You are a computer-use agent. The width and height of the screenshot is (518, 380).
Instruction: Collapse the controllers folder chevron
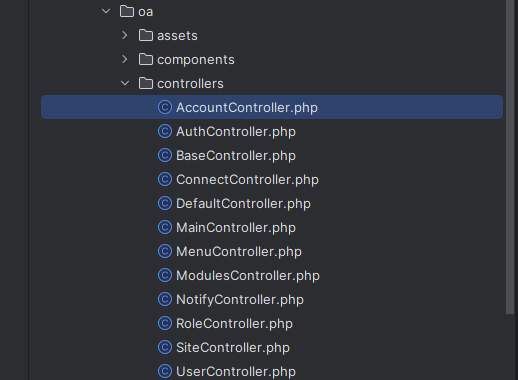point(125,83)
